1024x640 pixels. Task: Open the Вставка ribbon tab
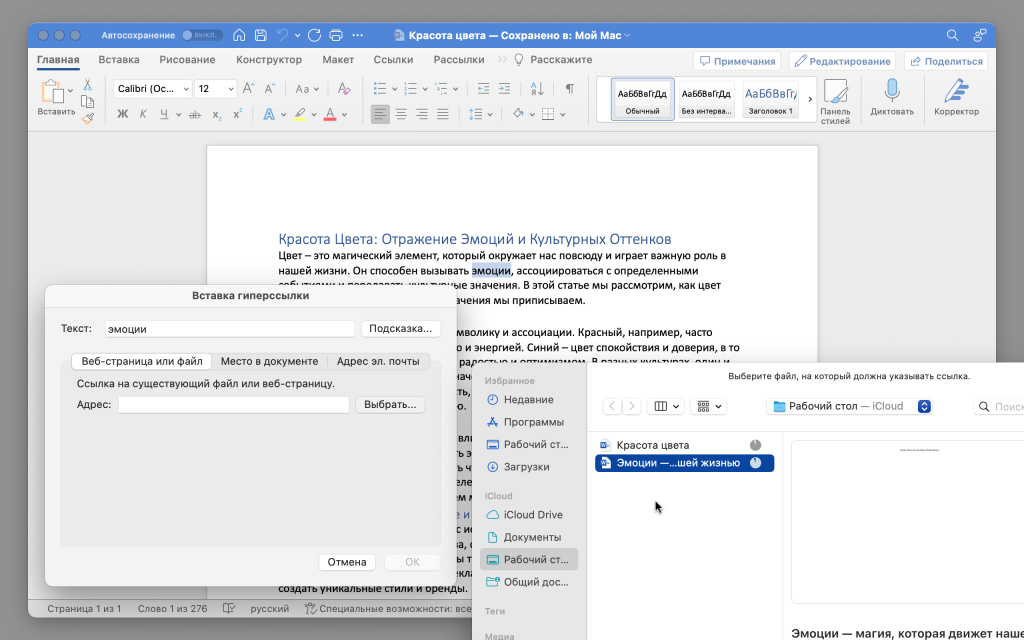click(x=119, y=60)
